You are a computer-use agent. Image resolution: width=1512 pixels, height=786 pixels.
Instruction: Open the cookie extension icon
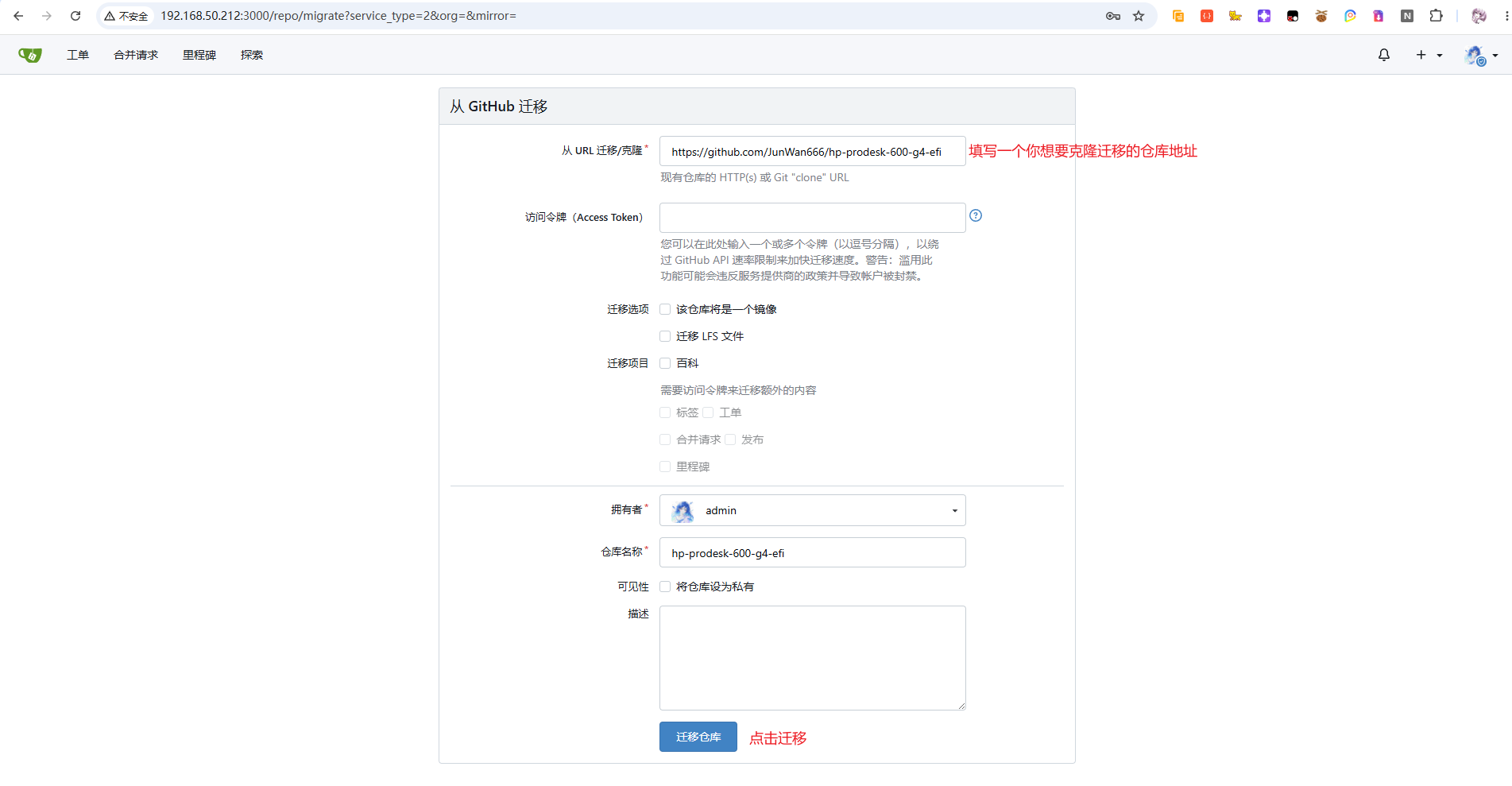(1321, 16)
